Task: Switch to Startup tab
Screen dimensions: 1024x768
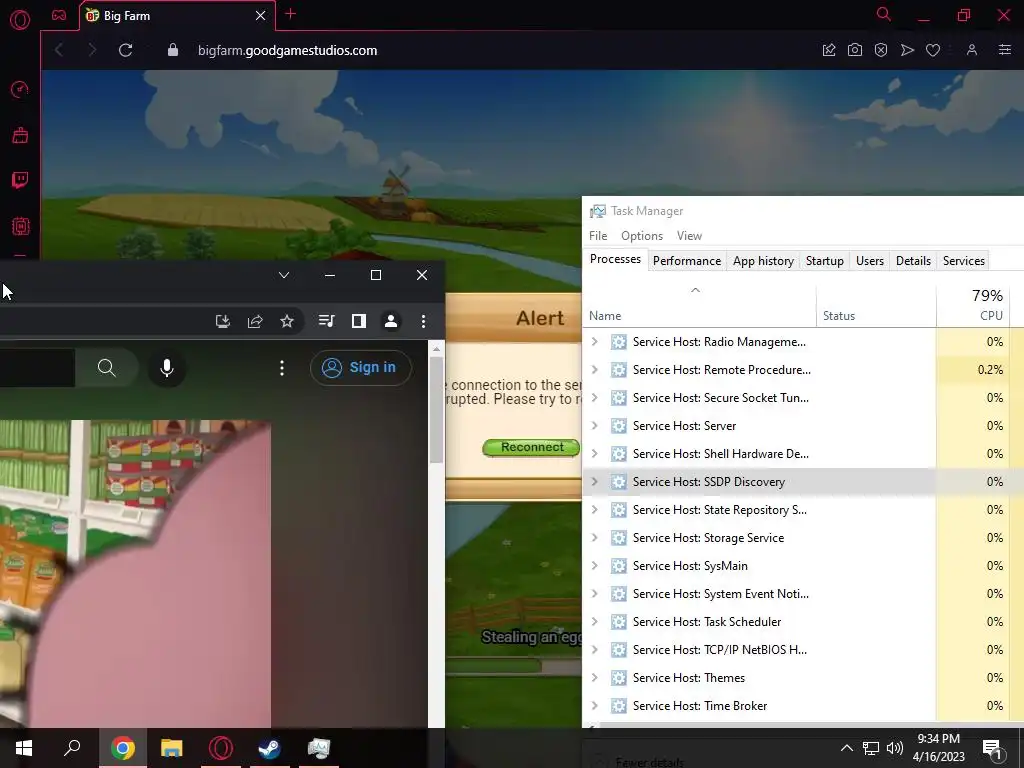Action: coord(825,261)
